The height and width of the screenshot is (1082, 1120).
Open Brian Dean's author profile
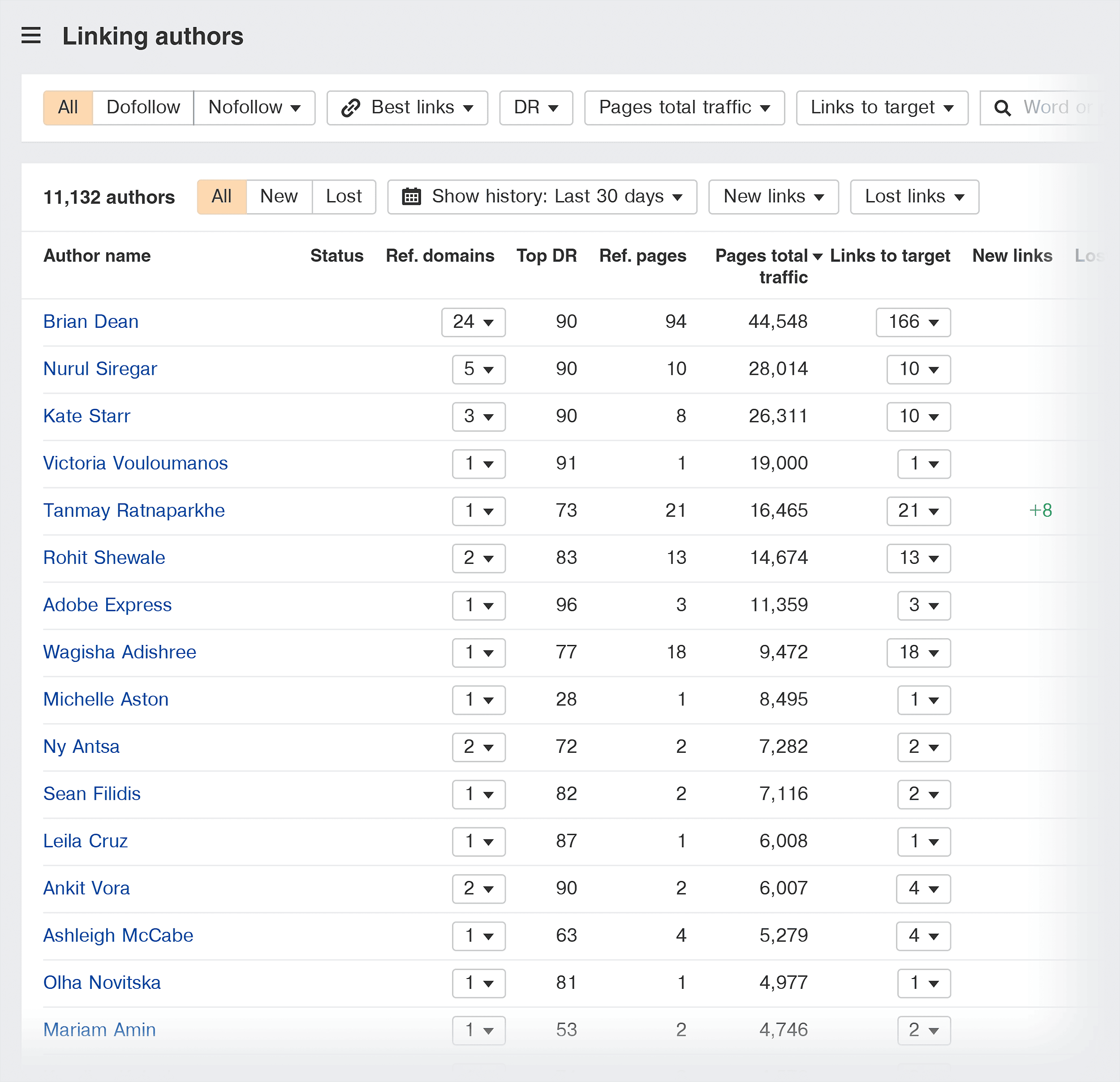tap(90, 322)
